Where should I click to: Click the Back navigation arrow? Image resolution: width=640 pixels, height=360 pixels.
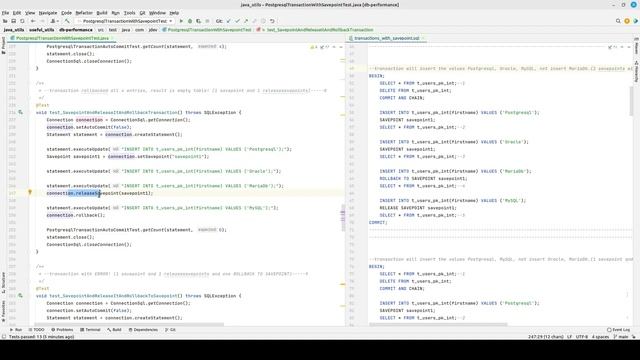[x=33, y=21]
